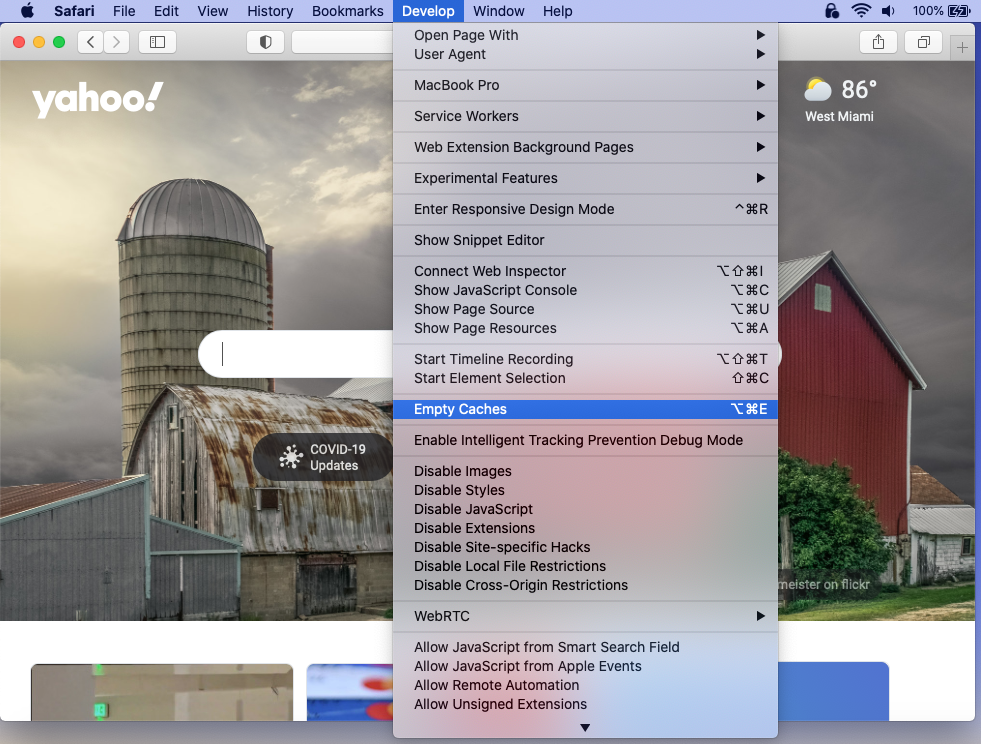Screen dimensions: 981x744
Task: Click the lock icon in menu bar
Action: coord(831,11)
